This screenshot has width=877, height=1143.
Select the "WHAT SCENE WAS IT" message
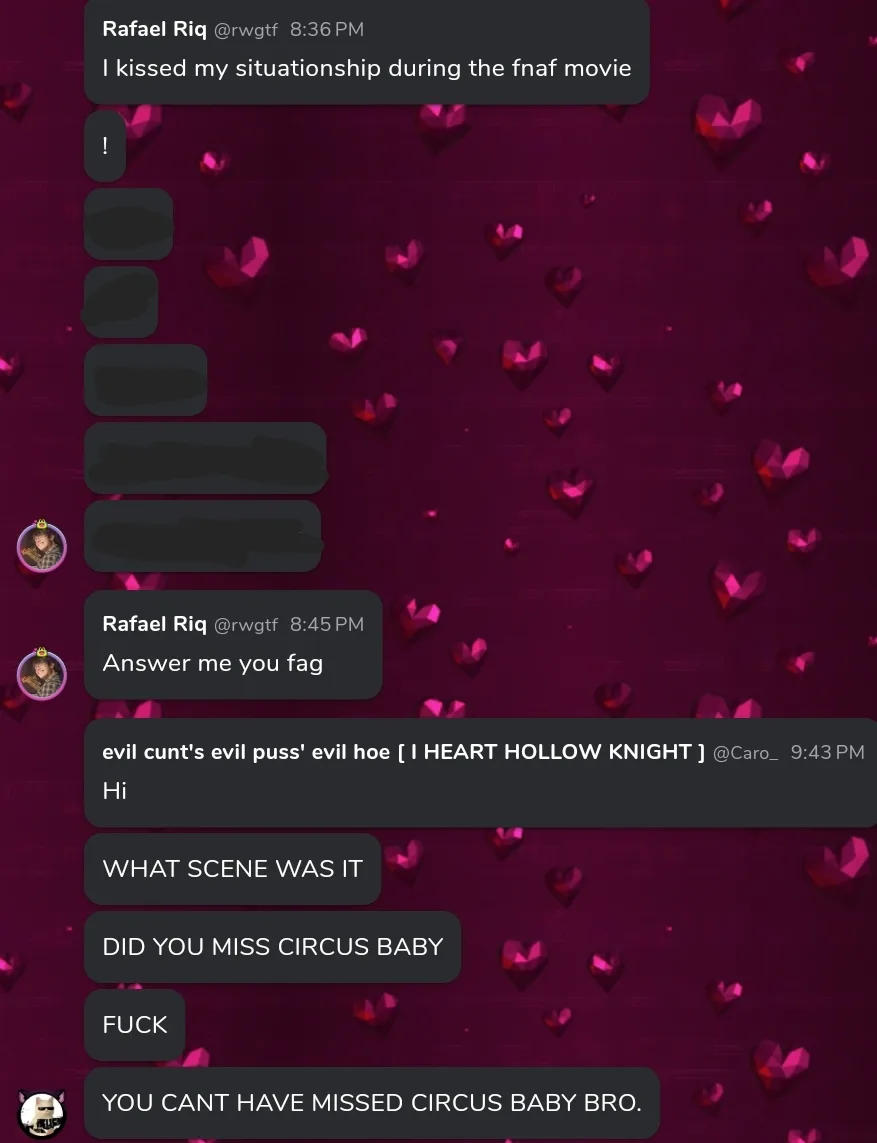click(233, 868)
